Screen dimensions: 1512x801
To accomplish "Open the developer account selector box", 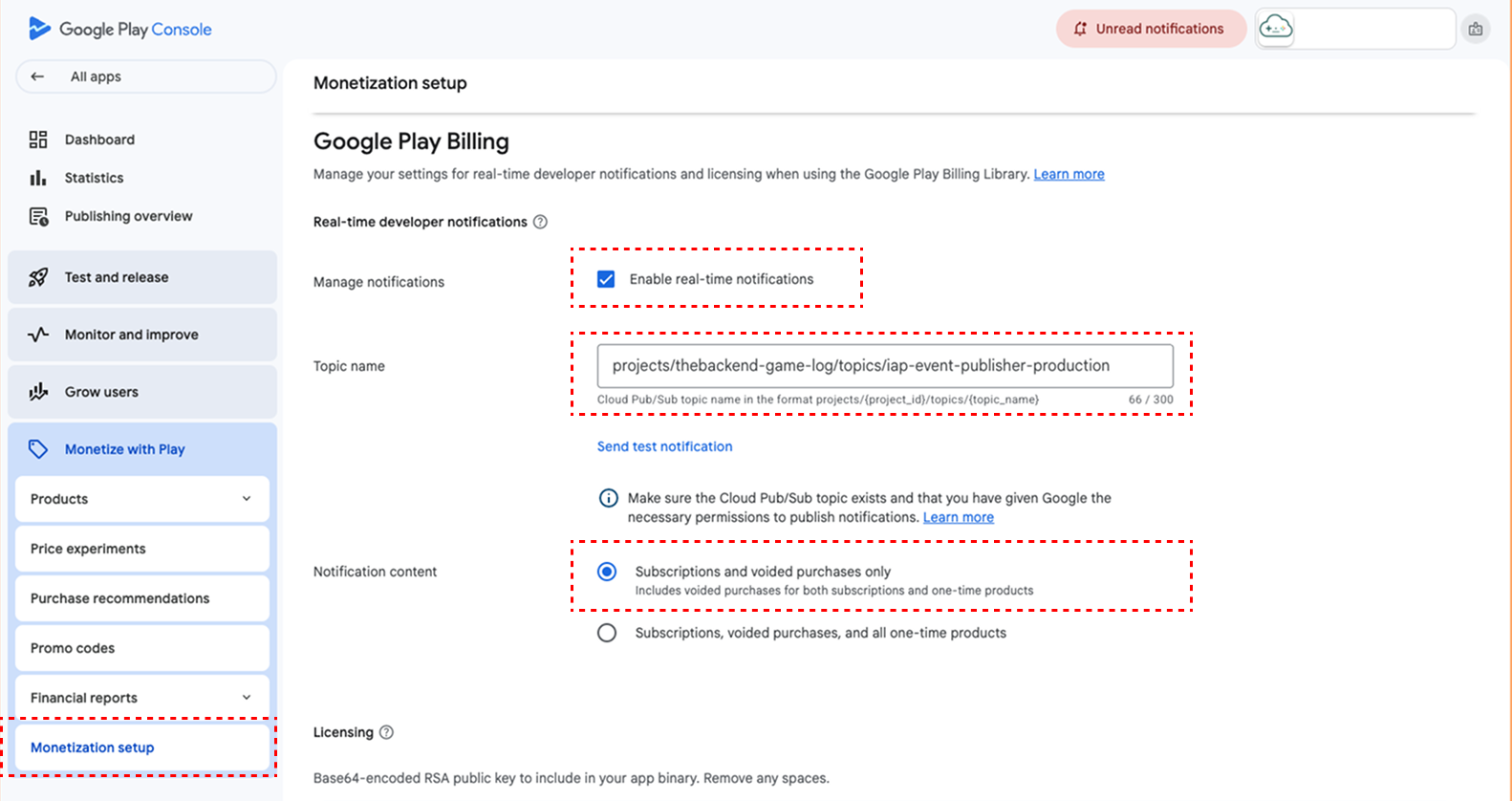I will [x=1354, y=29].
